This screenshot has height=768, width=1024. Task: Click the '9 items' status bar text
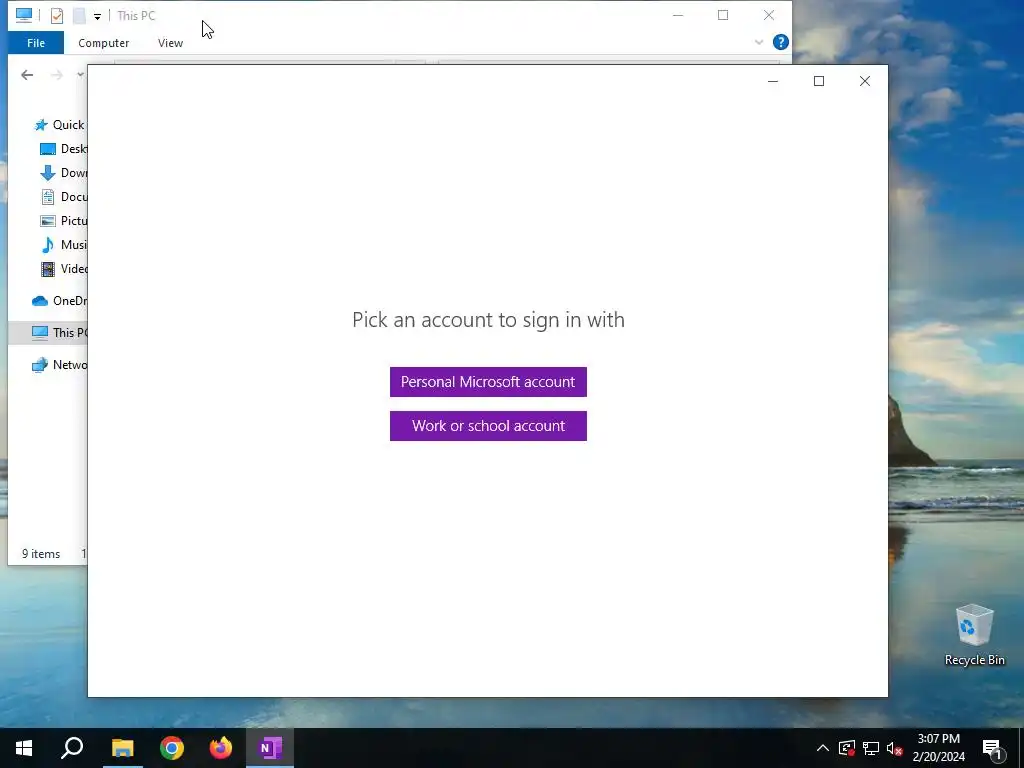pos(40,554)
